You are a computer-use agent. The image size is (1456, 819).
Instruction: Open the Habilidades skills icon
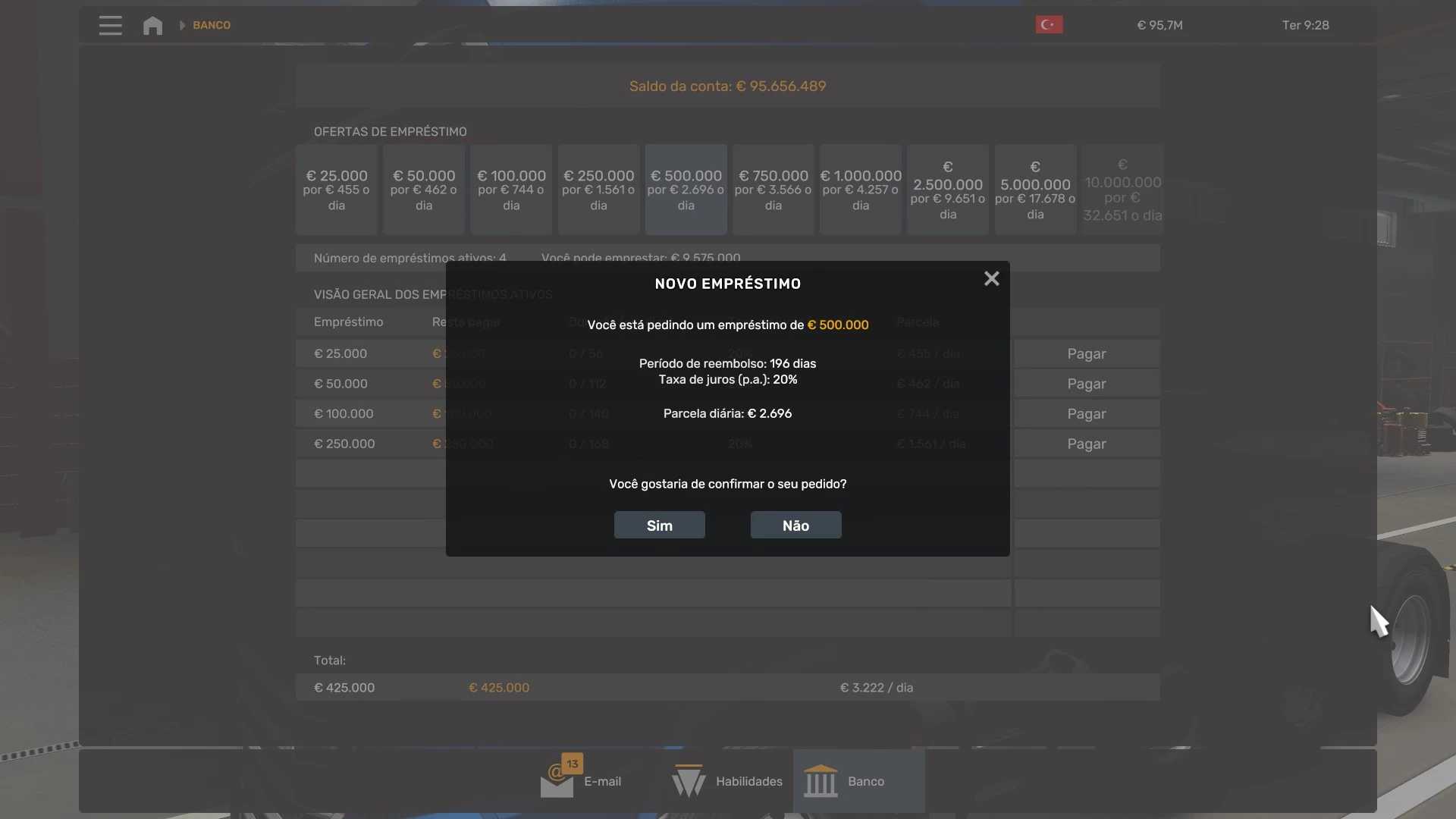coord(688,782)
